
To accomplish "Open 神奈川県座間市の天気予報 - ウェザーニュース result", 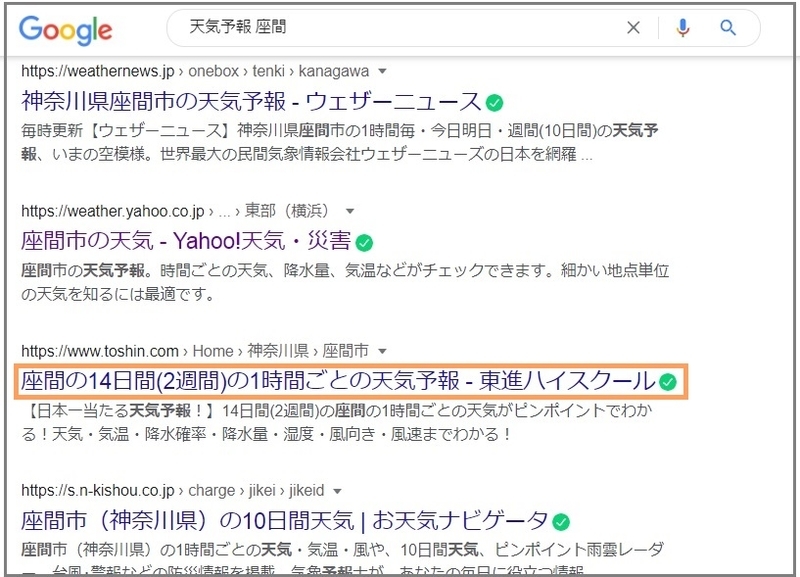I will [251, 101].
